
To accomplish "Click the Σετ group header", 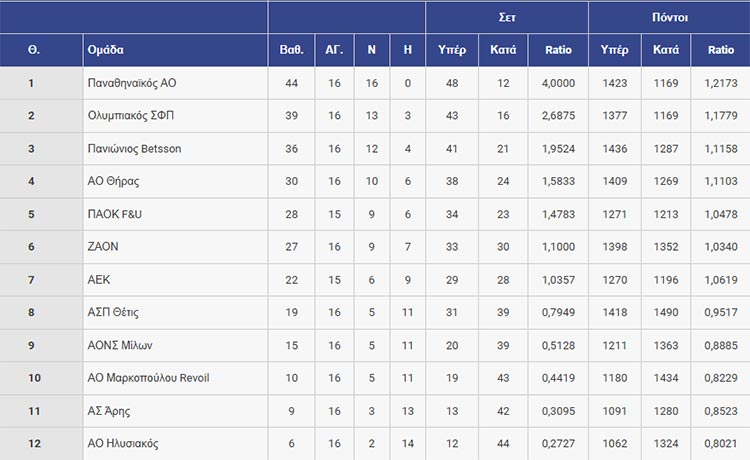I will point(507,17).
